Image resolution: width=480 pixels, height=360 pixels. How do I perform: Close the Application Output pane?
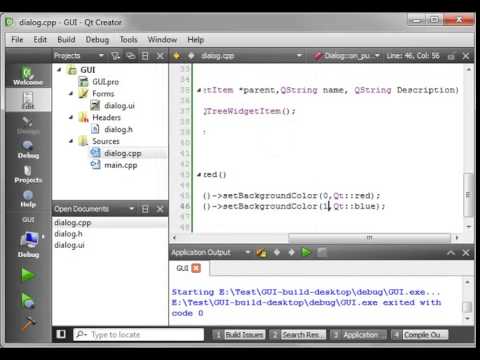click(x=466, y=253)
